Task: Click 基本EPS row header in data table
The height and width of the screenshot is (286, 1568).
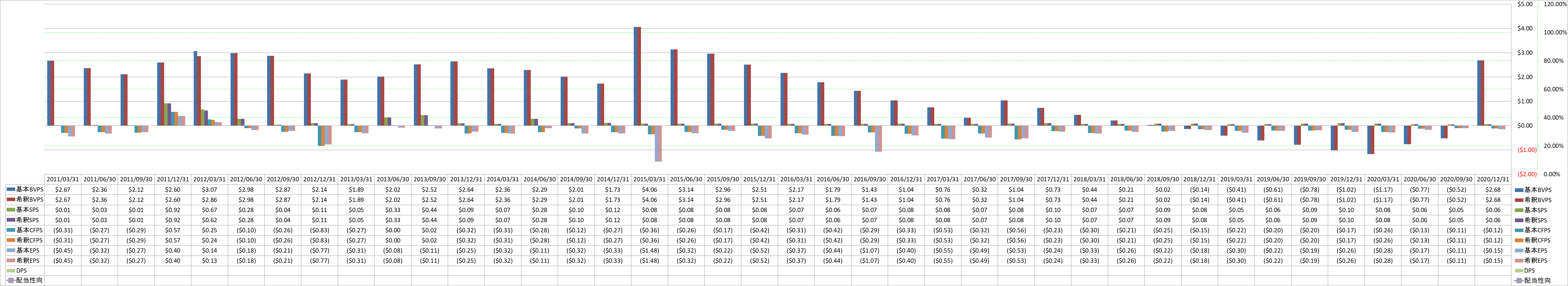Action: pyautogui.click(x=25, y=250)
